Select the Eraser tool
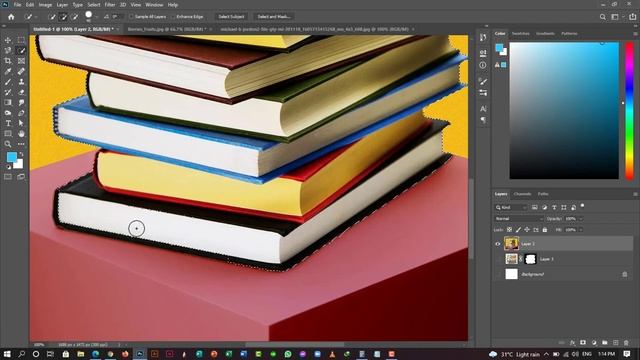The width and height of the screenshot is (640, 360). coord(21,92)
